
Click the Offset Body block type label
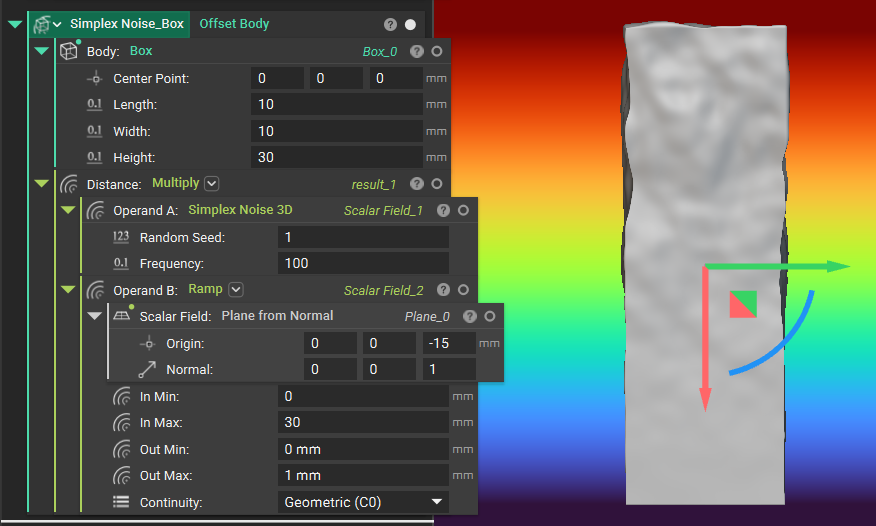tap(234, 23)
